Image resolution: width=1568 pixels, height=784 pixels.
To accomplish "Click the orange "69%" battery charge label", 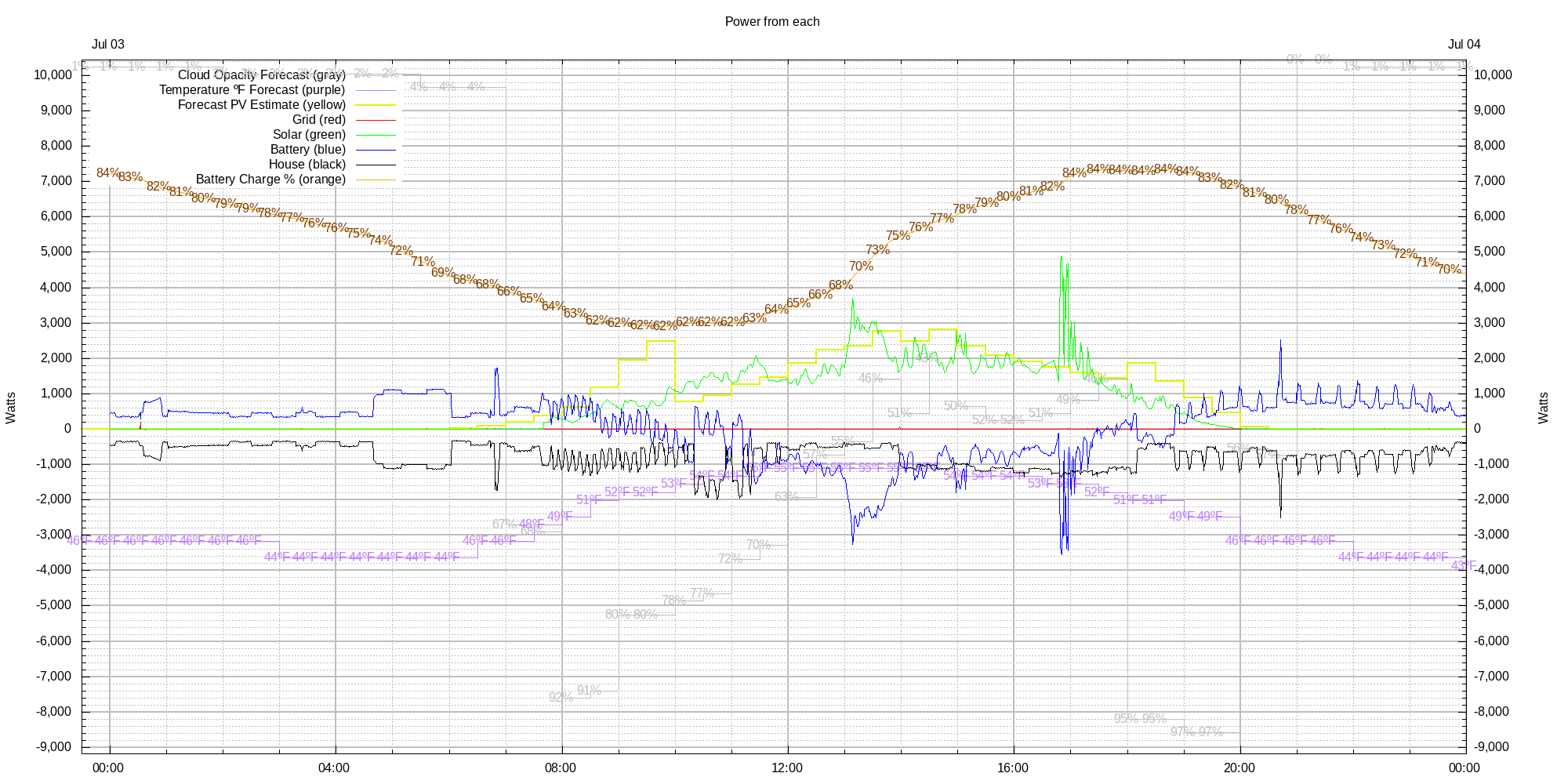I will point(443,273).
